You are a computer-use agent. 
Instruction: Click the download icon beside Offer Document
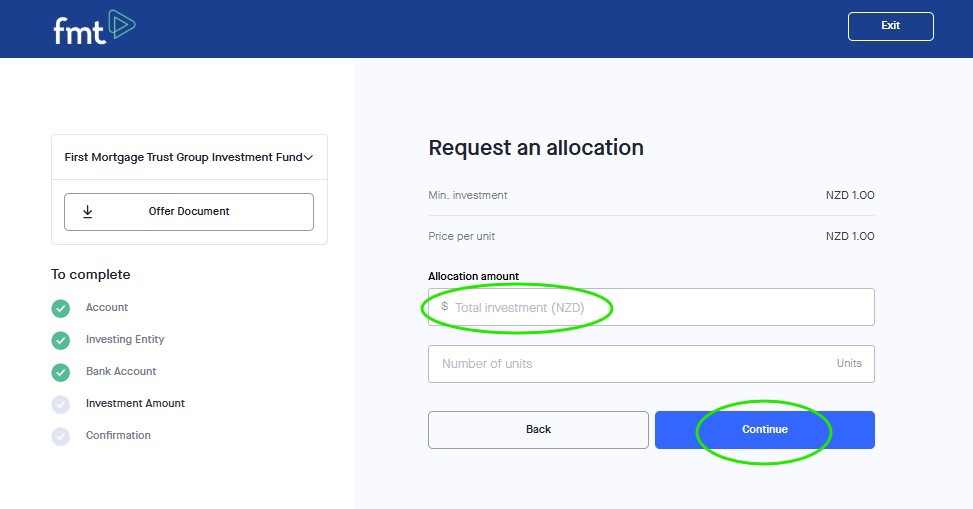[88, 211]
